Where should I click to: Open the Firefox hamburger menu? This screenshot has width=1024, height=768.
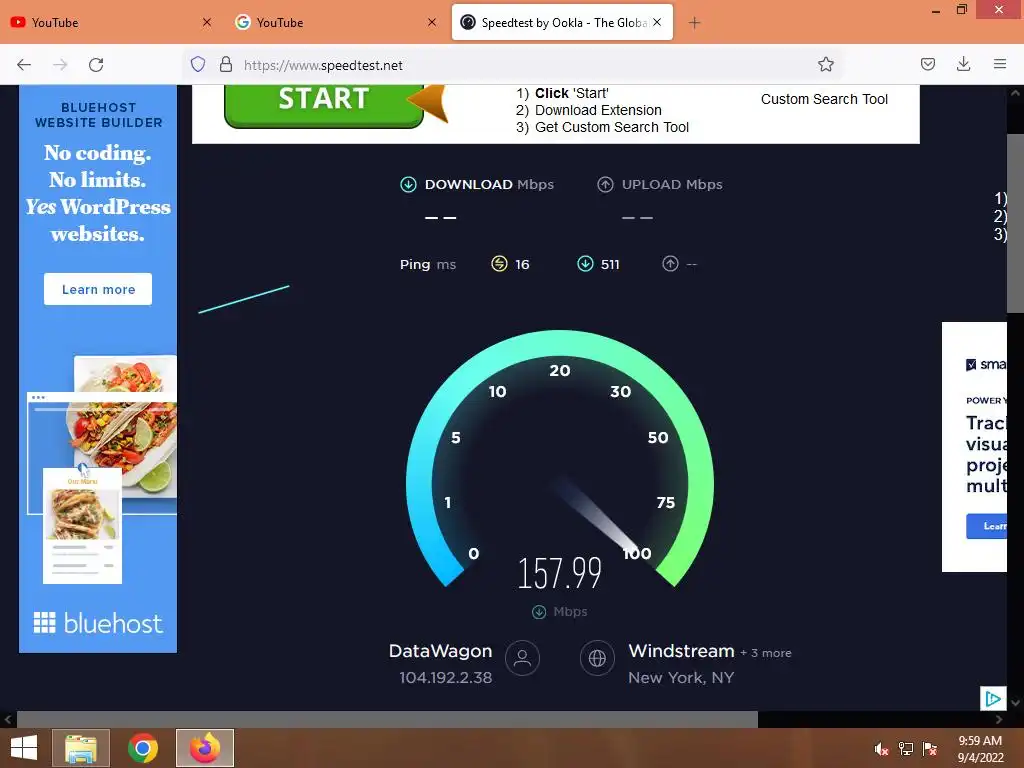pos(1000,64)
